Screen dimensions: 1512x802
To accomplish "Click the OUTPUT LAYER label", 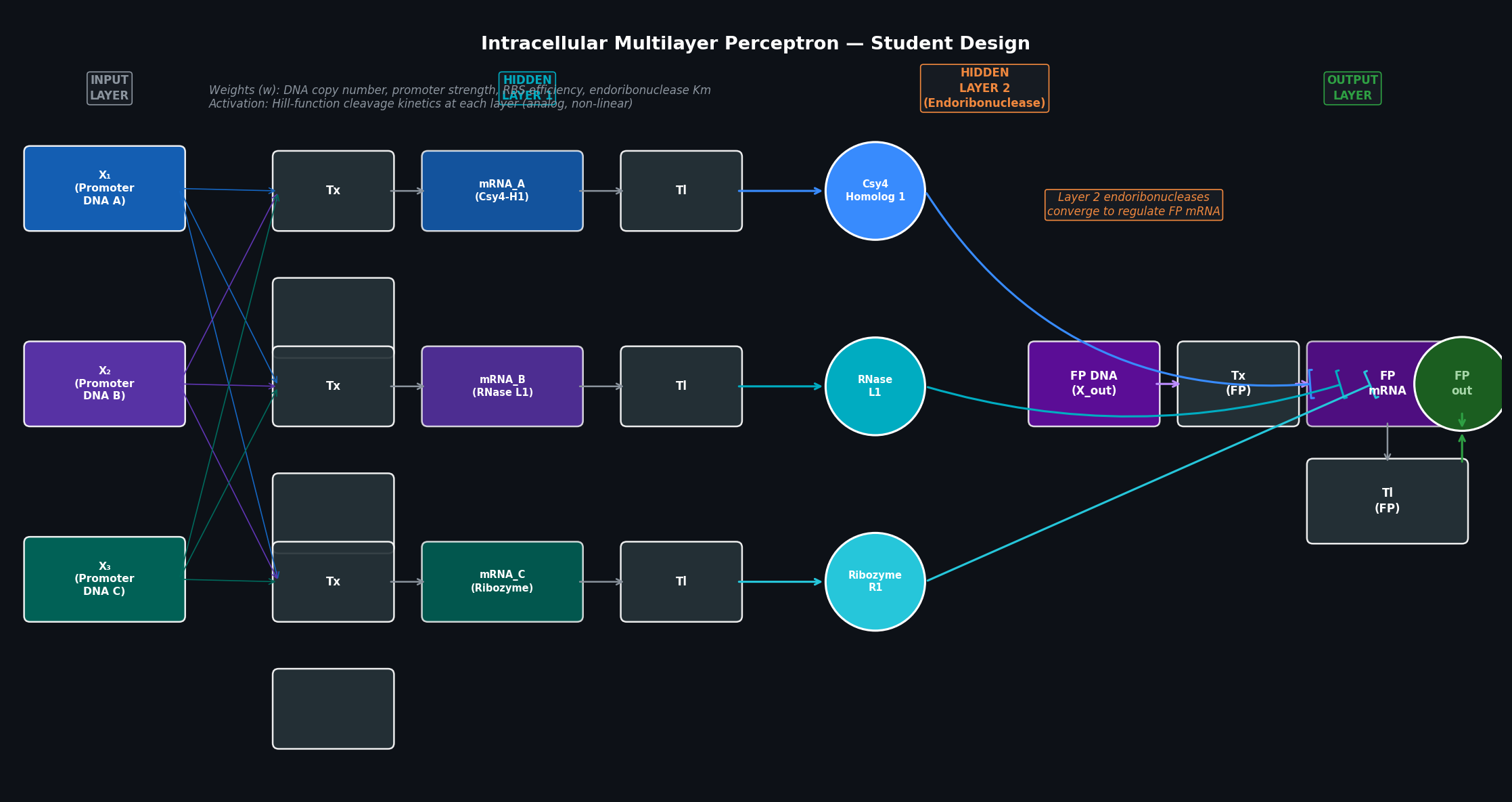I will [x=1352, y=88].
